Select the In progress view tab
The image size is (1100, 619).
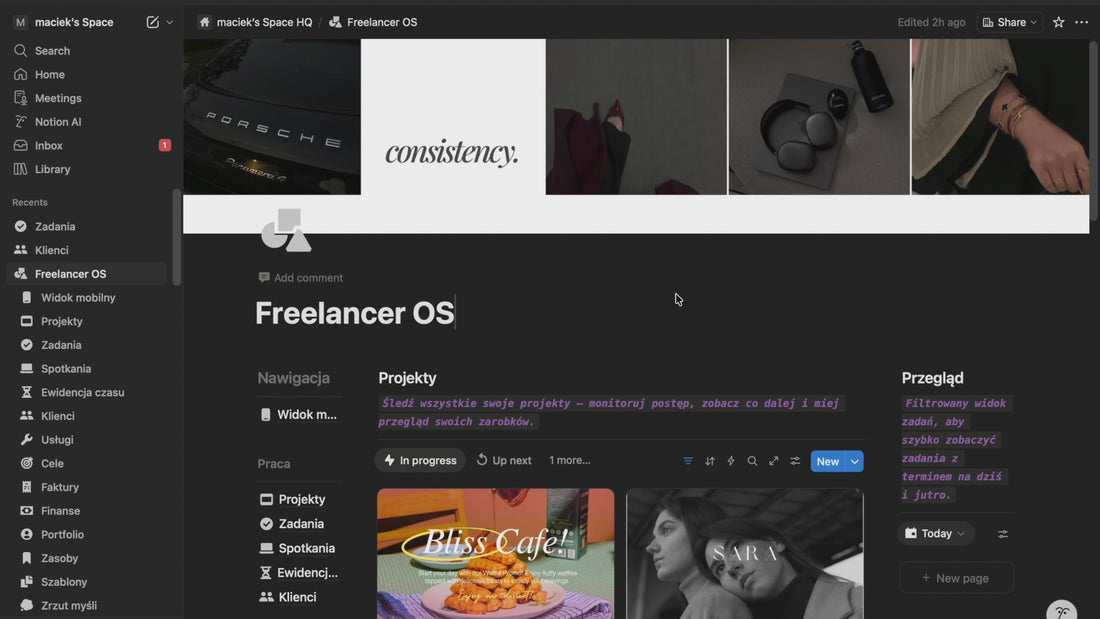pyautogui.click(x=420, y=460)
